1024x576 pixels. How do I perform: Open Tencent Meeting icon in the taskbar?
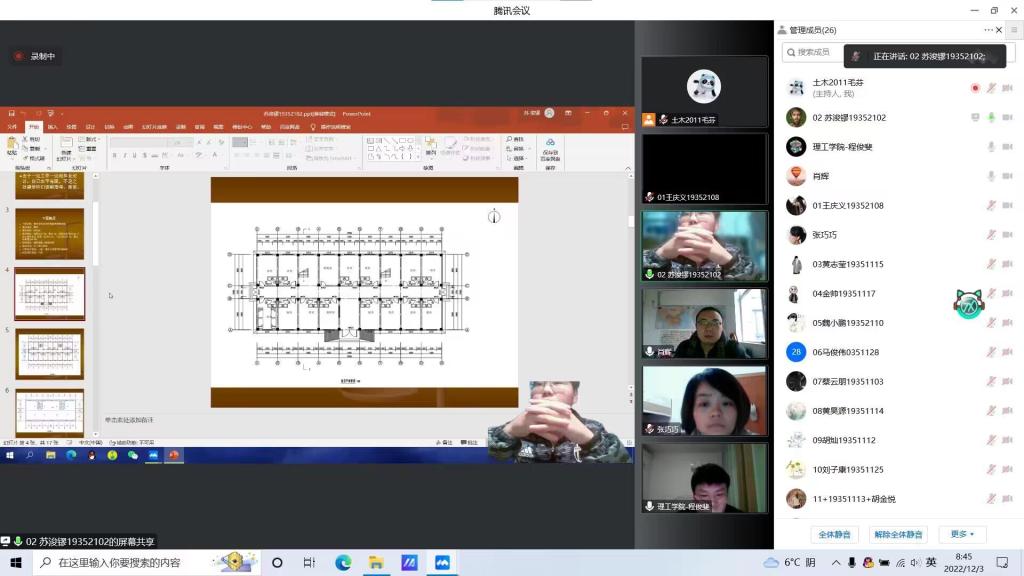[442, 562]
